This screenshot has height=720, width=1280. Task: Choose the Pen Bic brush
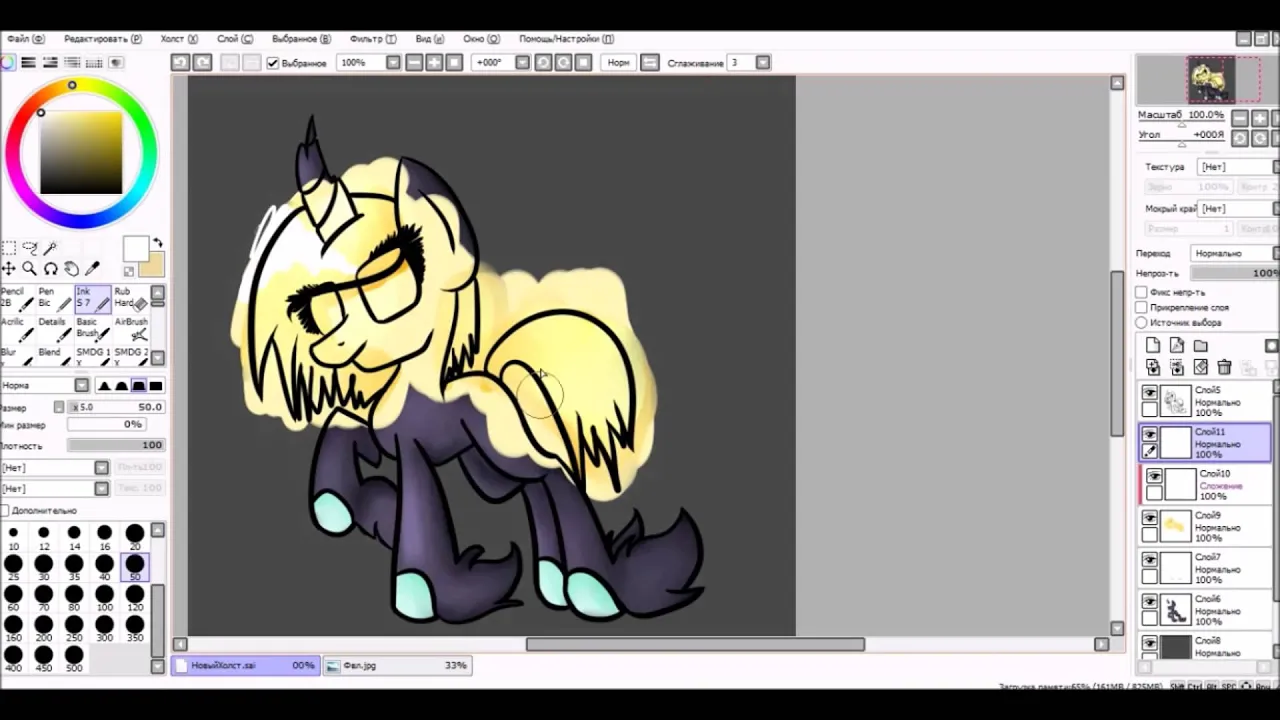tap(54, 298)
